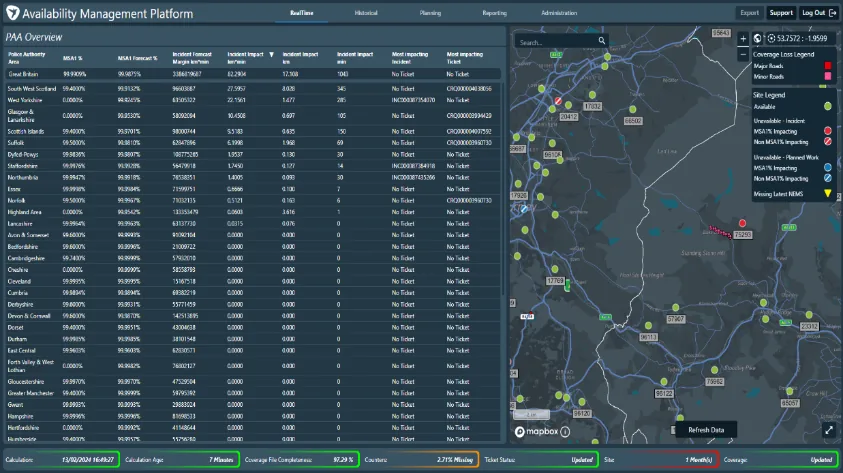This screenshot has width=843, height=473.
Task: Select the green site marker above 57967
Action: [x=676, y=307]
